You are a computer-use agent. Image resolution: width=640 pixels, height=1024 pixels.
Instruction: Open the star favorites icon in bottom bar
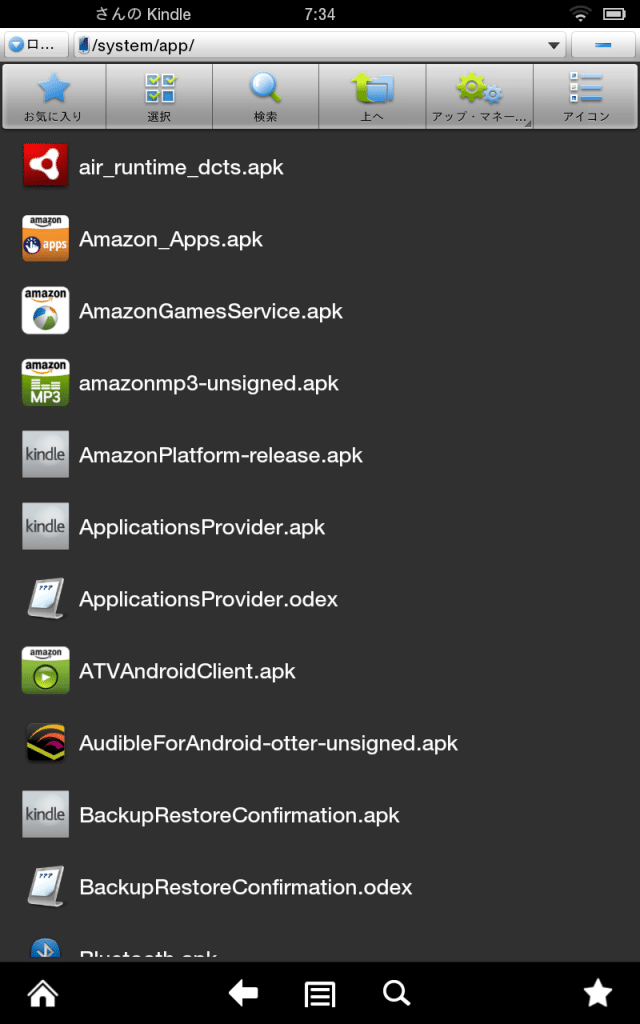tap(597, 993)
